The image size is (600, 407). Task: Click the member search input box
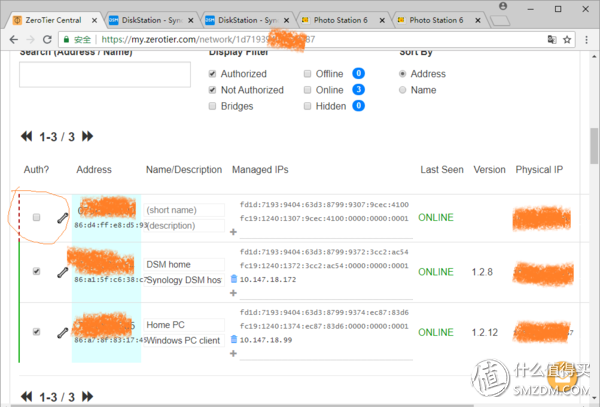[x=105, y=75]
